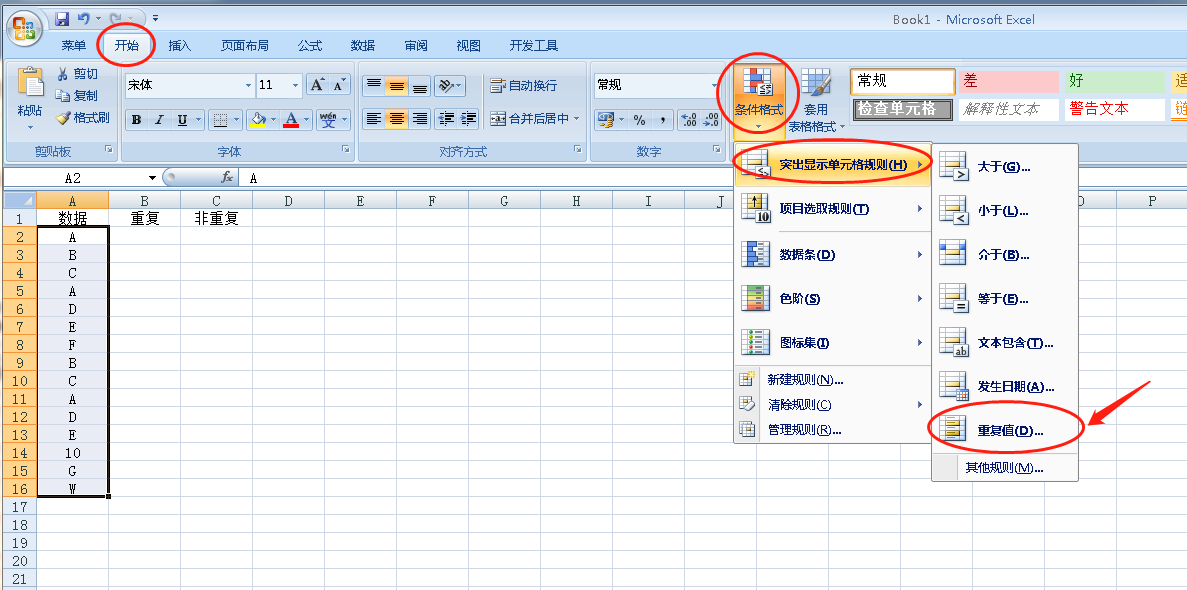Image resolution: width=1187 pixels, height=590 pixels.
Task: Click the insert function fx icon
Action: [x=226, y=177]
